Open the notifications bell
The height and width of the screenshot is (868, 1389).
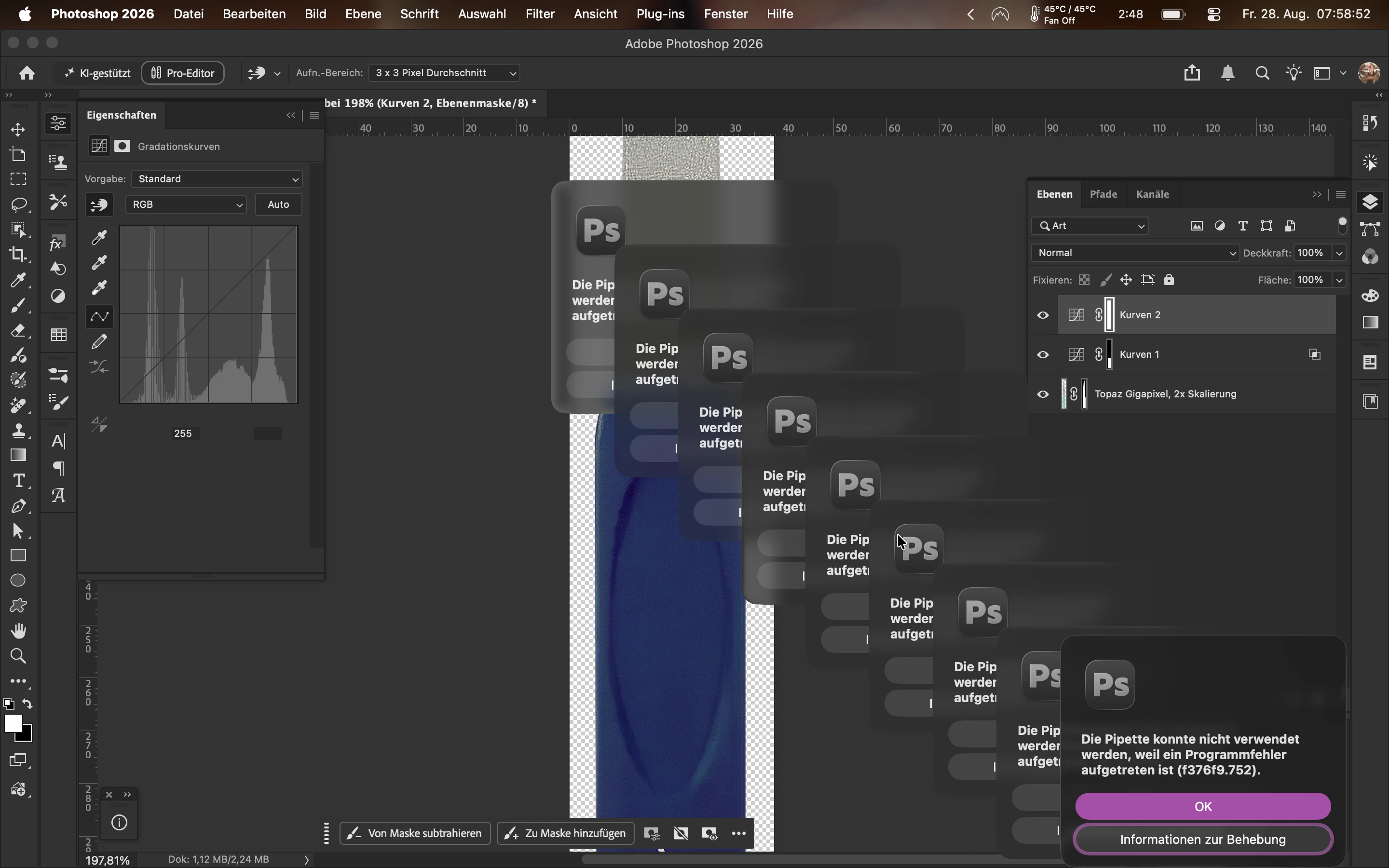(1228, 73)
